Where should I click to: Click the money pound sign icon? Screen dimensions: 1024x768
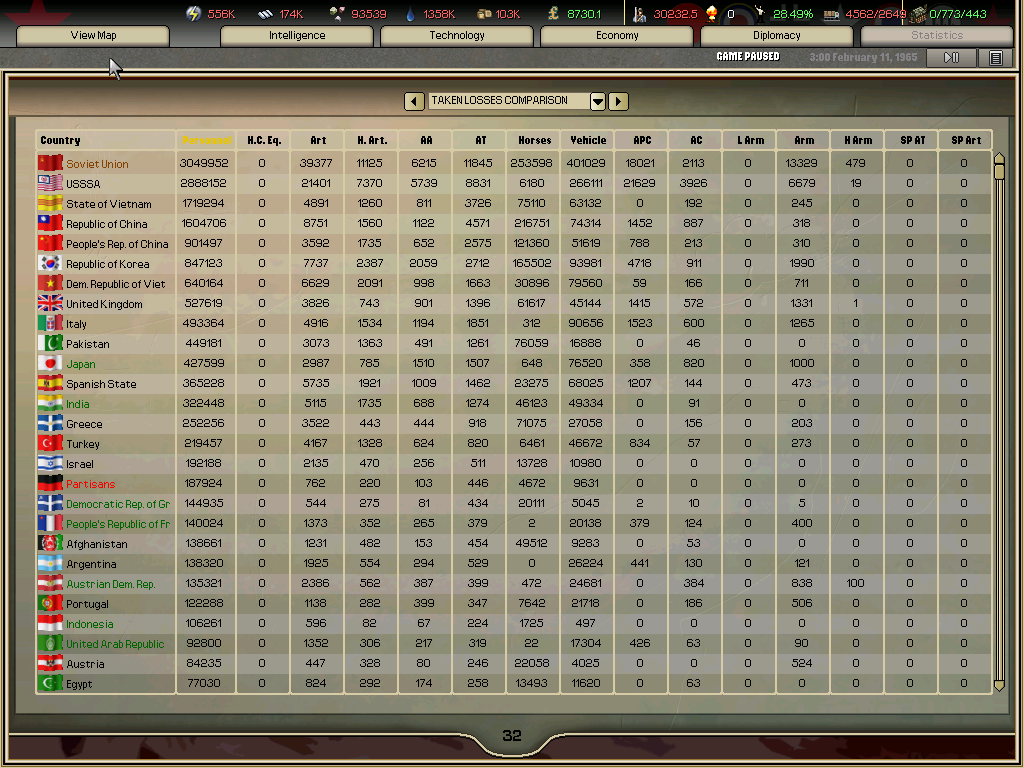tap(553, 14)
